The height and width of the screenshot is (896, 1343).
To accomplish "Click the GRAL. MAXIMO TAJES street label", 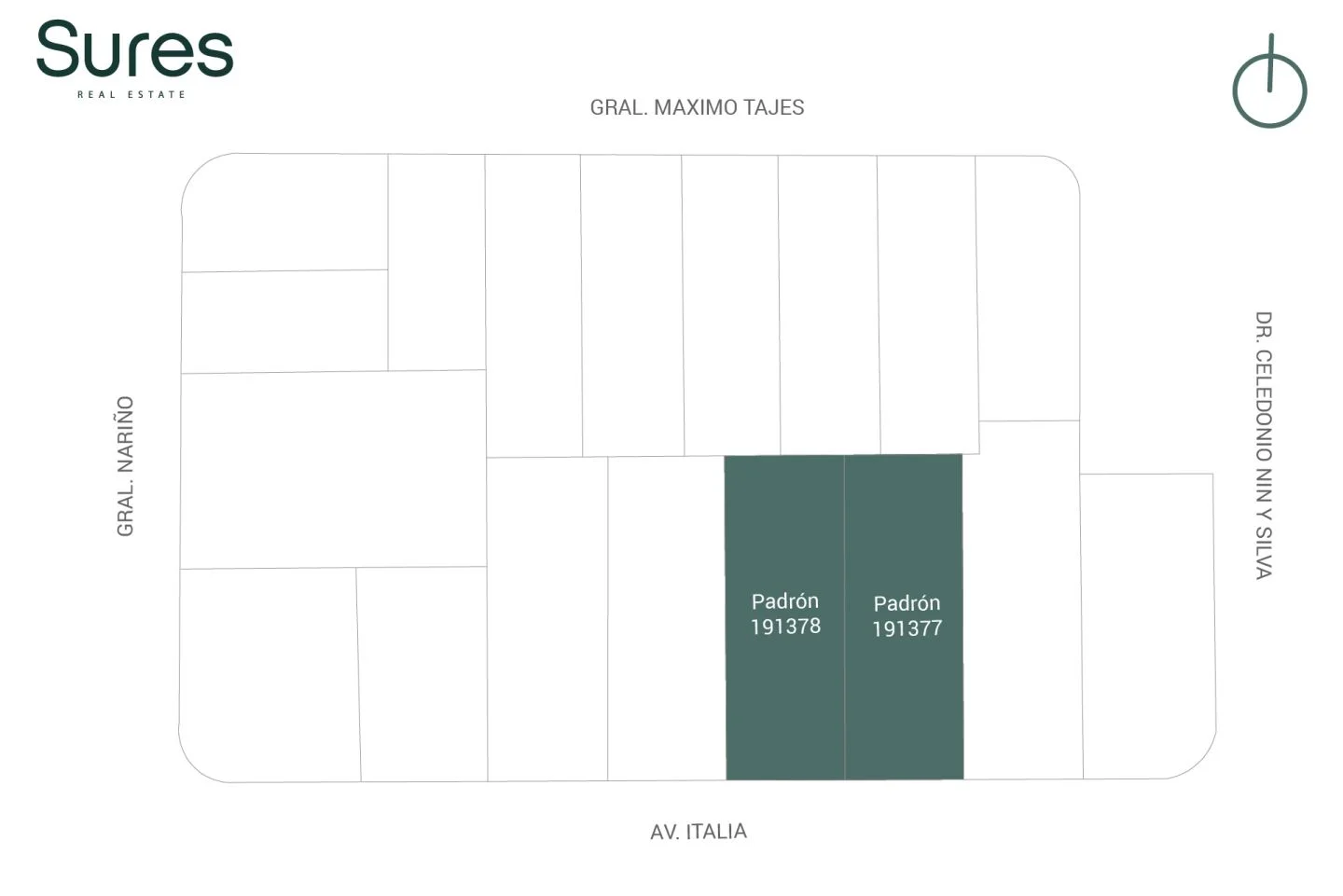I will pos(697,108).
